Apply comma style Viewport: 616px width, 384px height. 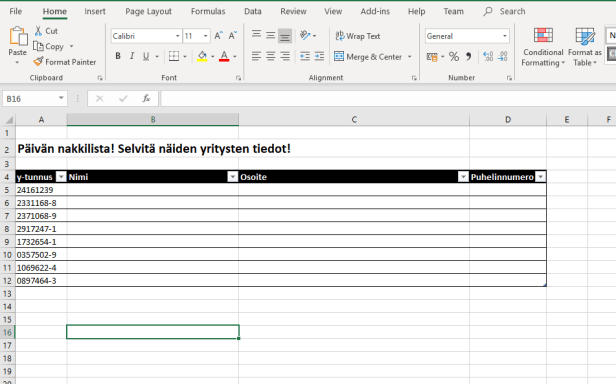(468, 57)
